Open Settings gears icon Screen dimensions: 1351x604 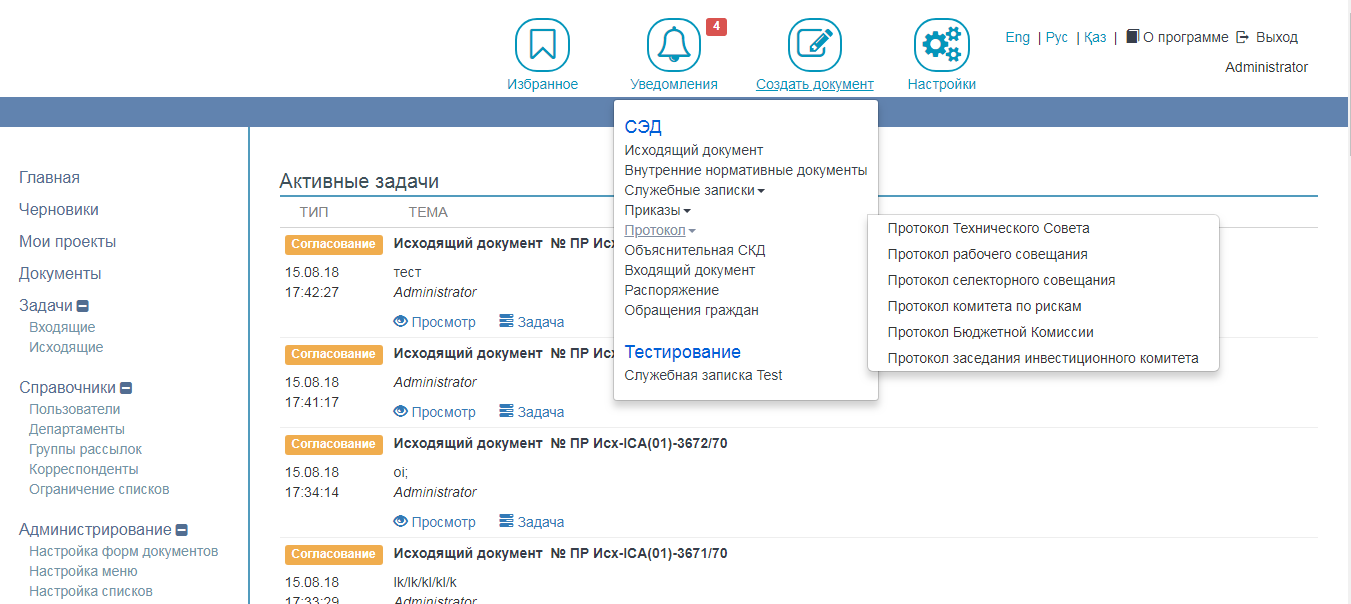coord(941,44)
